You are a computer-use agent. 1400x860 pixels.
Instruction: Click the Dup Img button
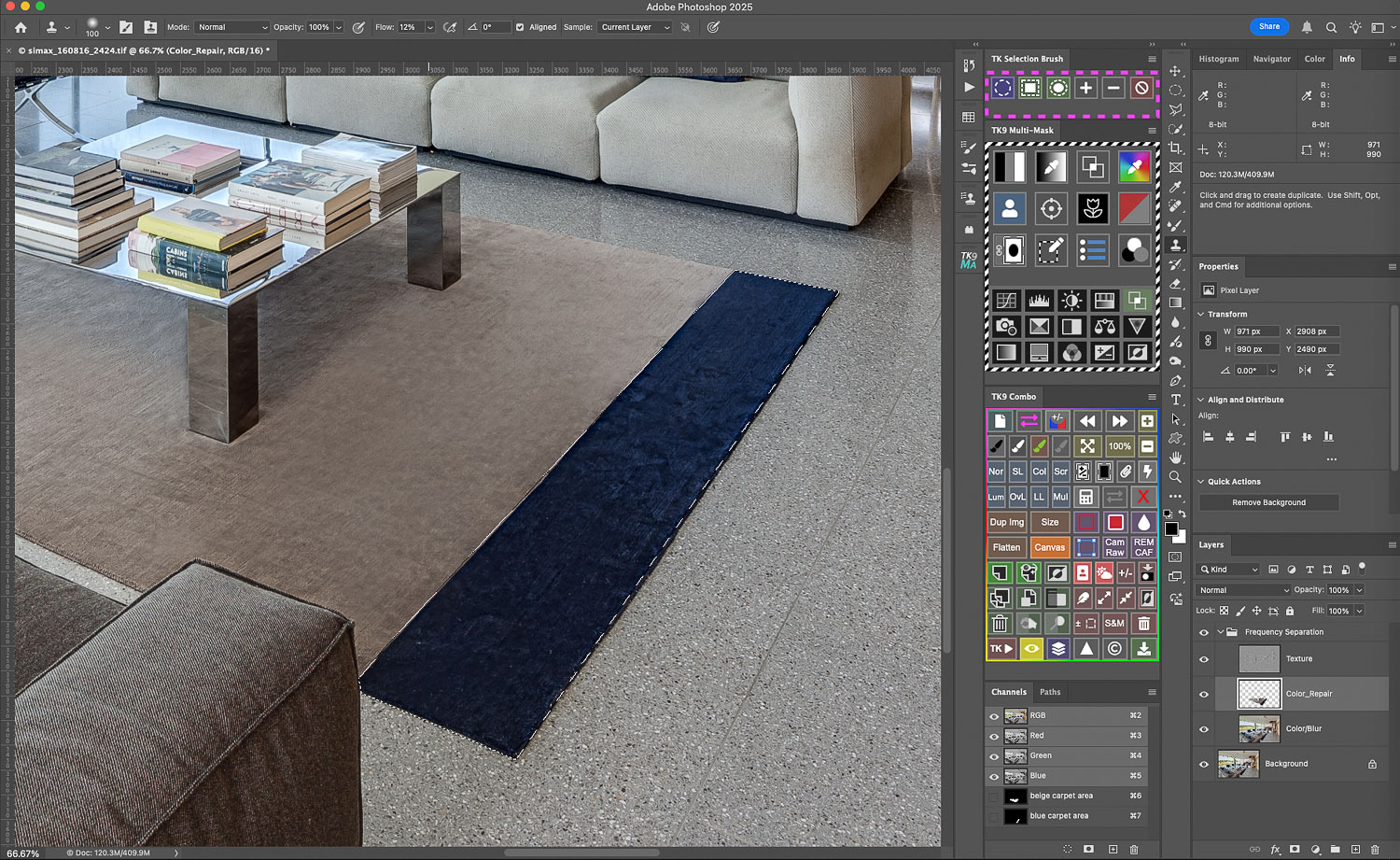point(1007,522)
